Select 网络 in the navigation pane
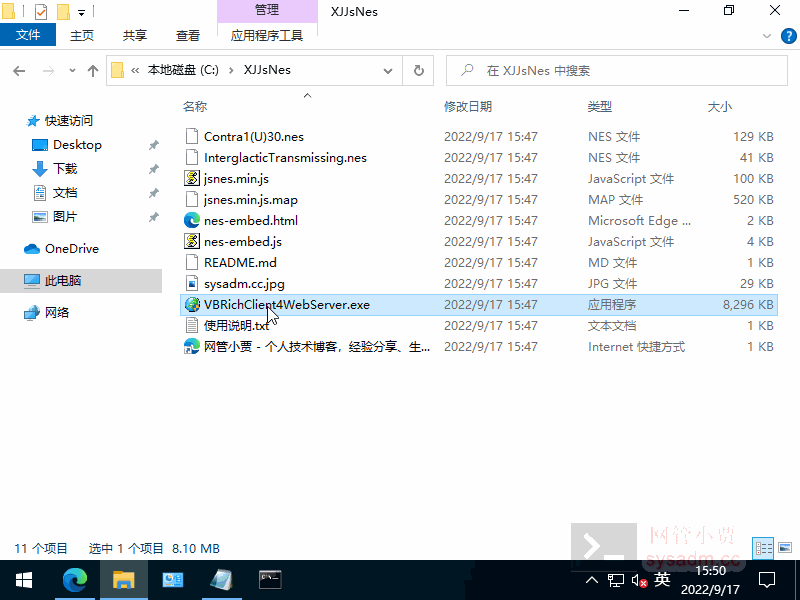The image size is (800, 600). 57,312
